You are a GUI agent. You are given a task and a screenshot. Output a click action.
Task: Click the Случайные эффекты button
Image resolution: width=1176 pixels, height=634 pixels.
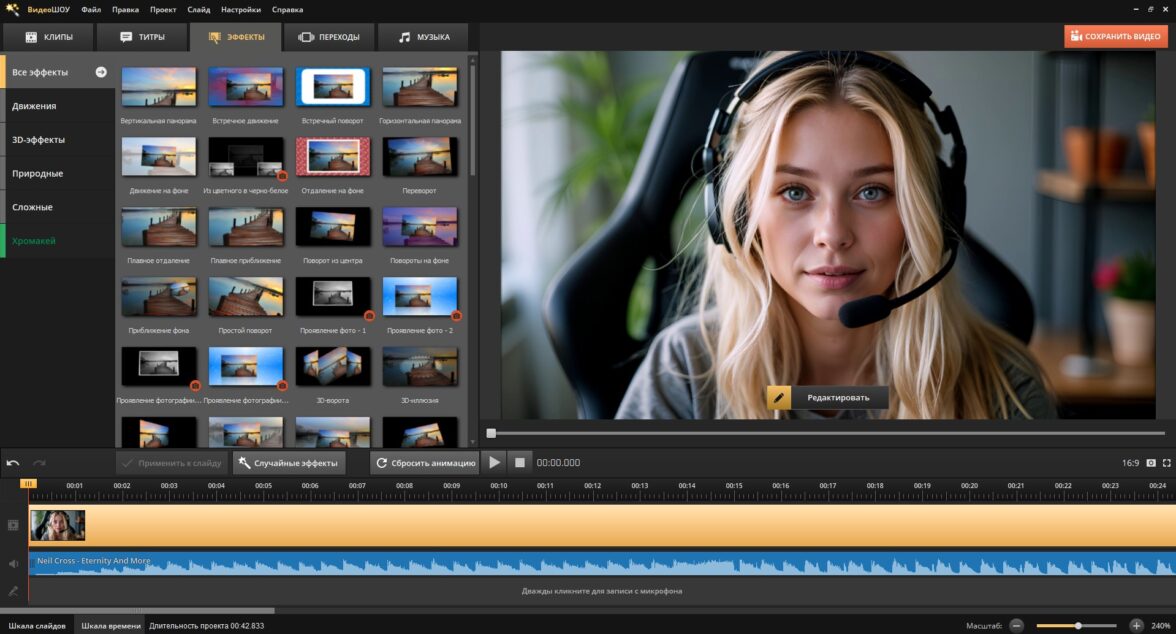[x=289, y=463]
